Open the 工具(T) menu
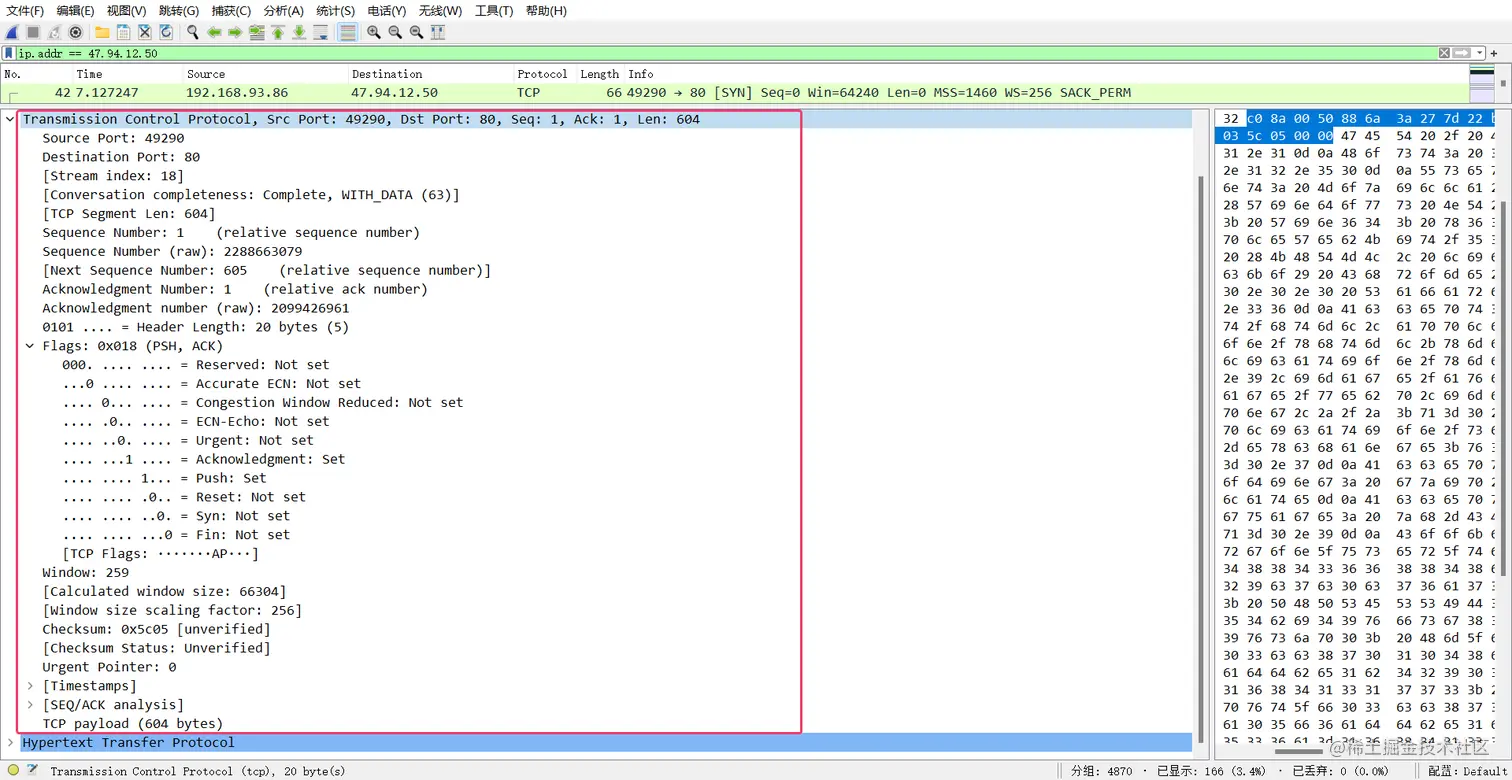 (x=493, y=10)
